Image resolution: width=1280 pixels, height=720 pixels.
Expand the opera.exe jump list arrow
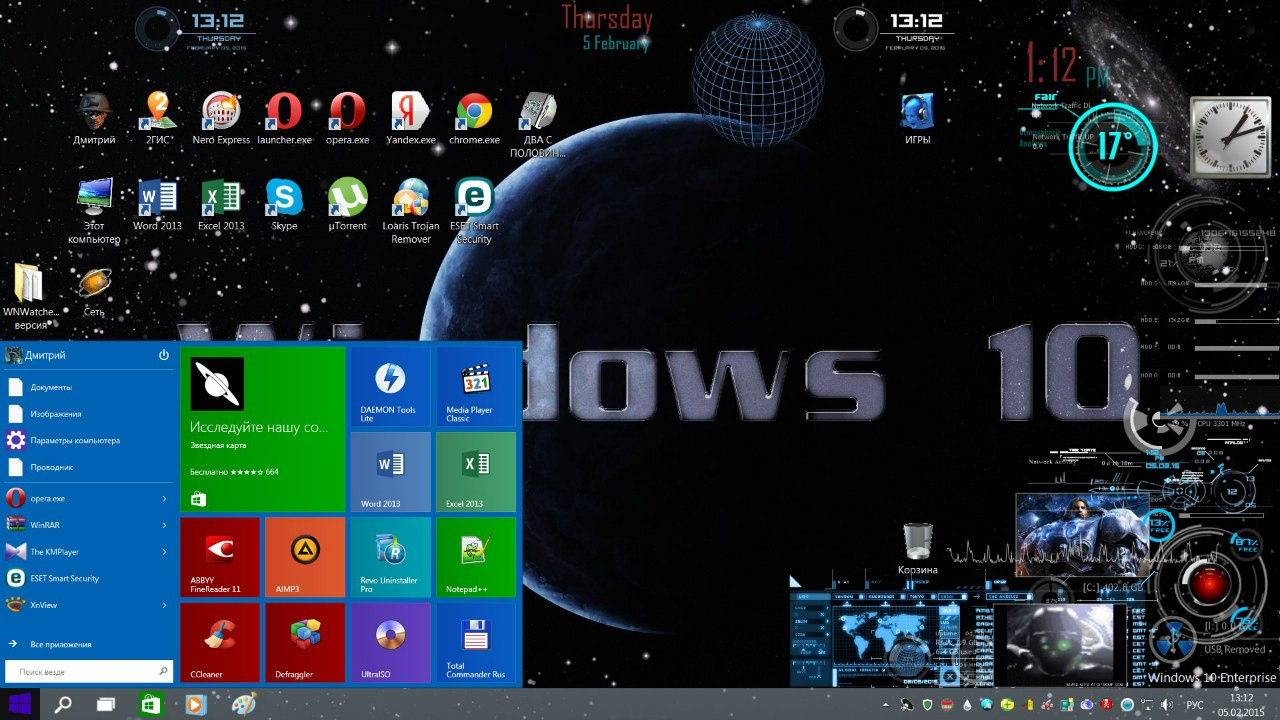pos(164,498)
